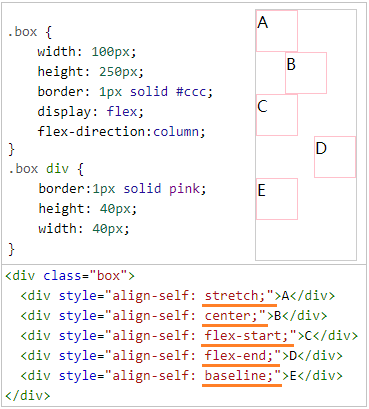The height and width of the screenshot is (409, 369).
Task: Select box E in the preview
Action: (277, 199)
